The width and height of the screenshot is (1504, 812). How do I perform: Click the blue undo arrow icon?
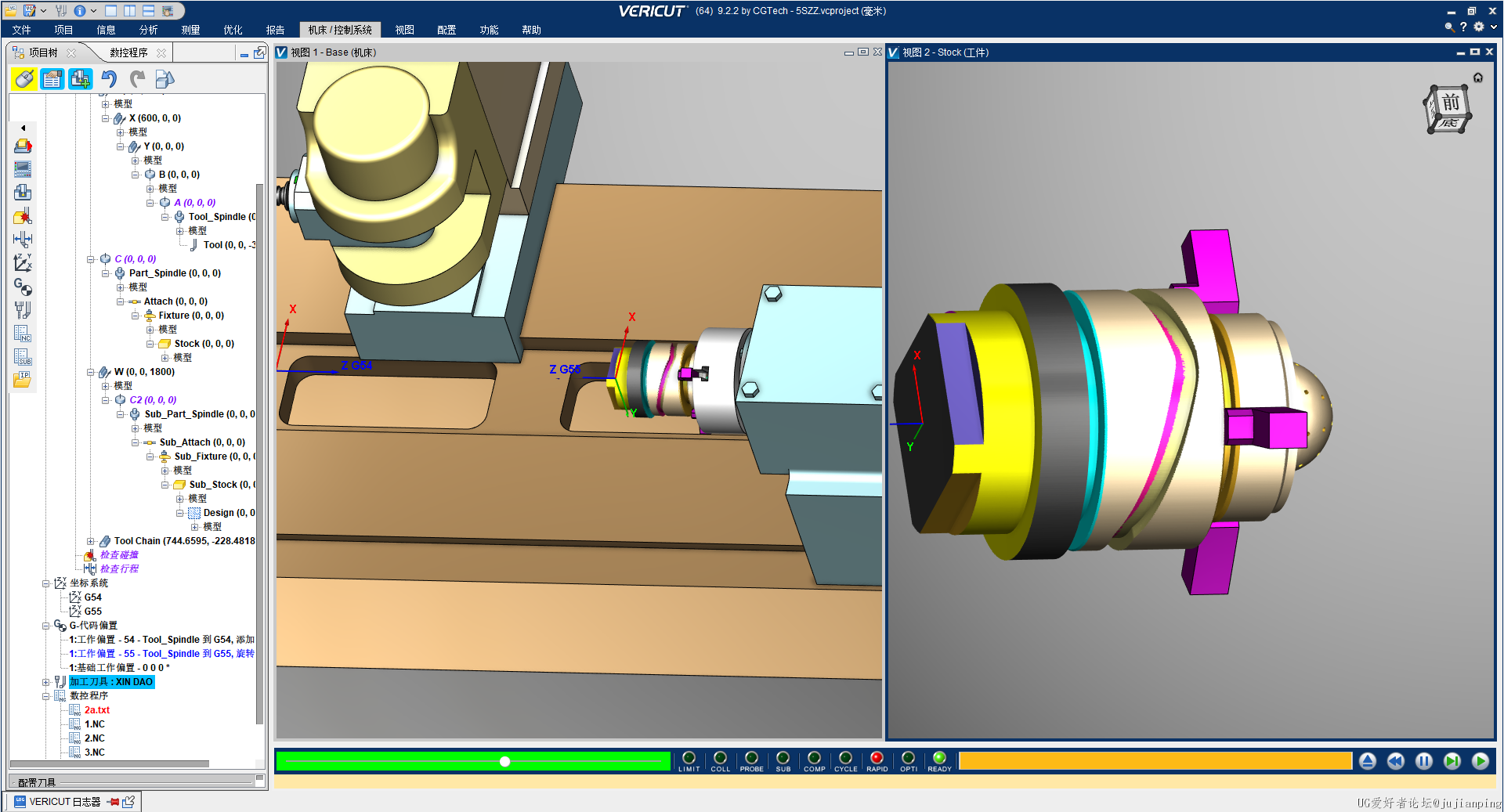click(109, 79)
